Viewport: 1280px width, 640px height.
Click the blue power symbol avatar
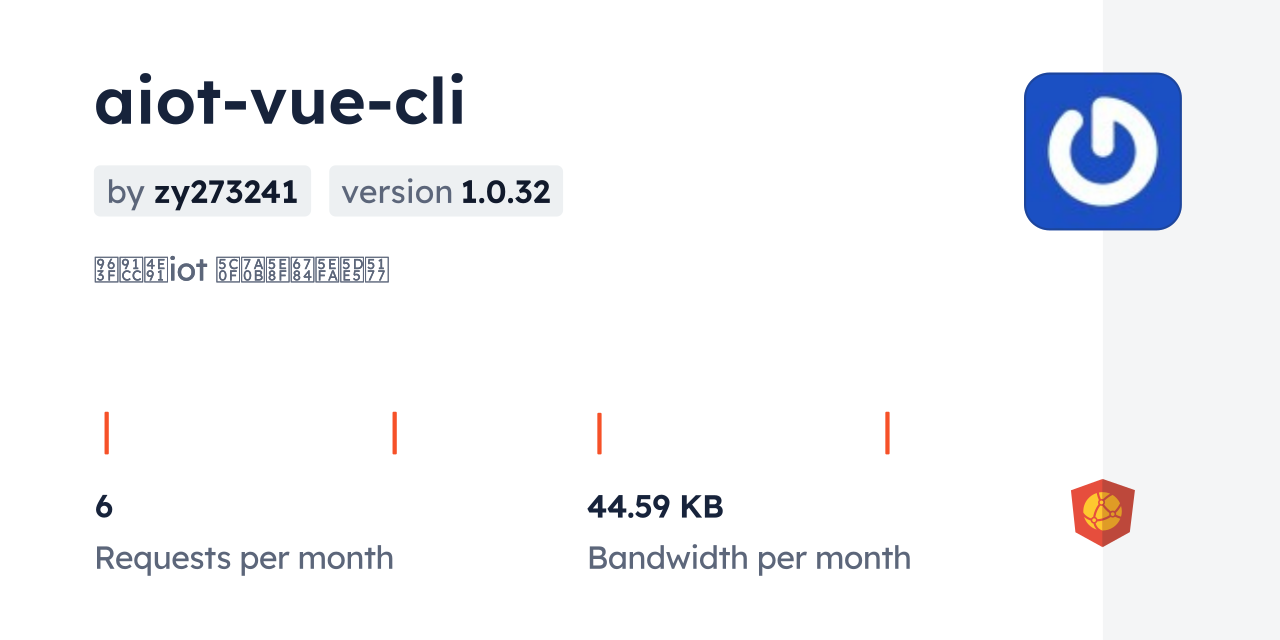1102,151
